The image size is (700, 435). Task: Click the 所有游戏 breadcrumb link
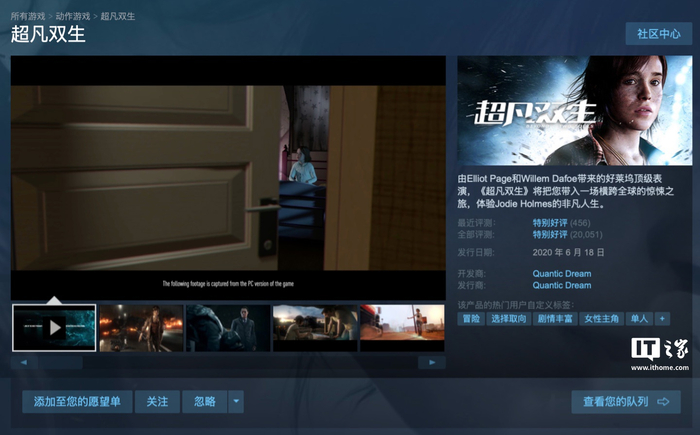tap(28, 17)
